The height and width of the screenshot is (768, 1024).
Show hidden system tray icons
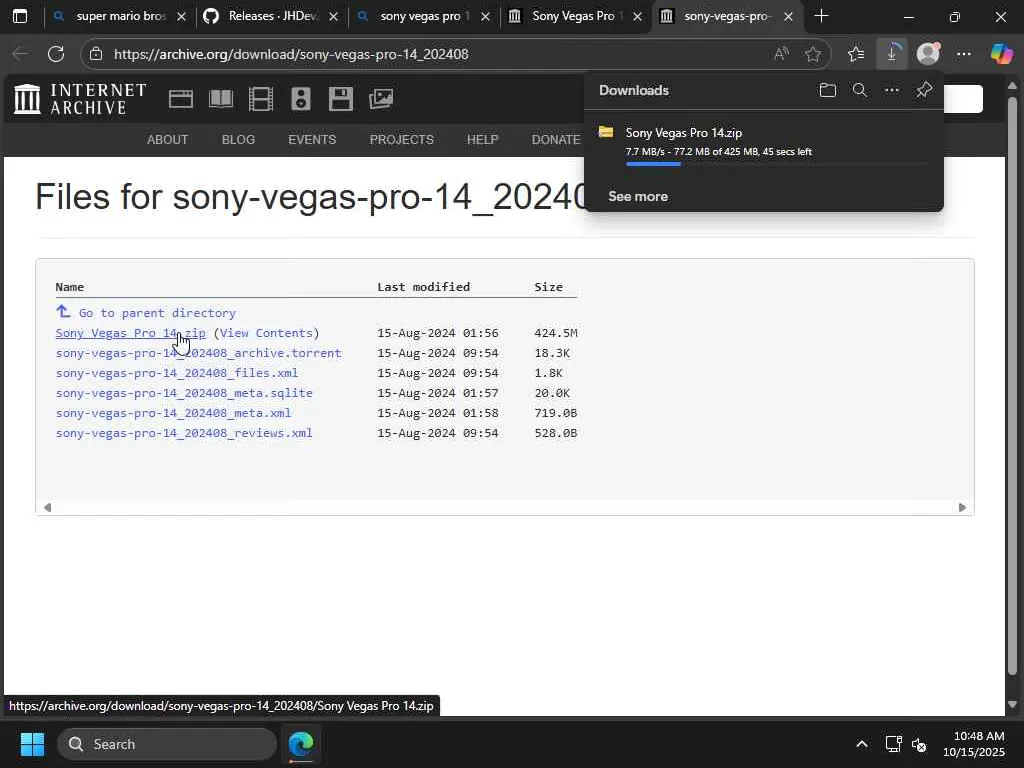[x=862, y=744]
